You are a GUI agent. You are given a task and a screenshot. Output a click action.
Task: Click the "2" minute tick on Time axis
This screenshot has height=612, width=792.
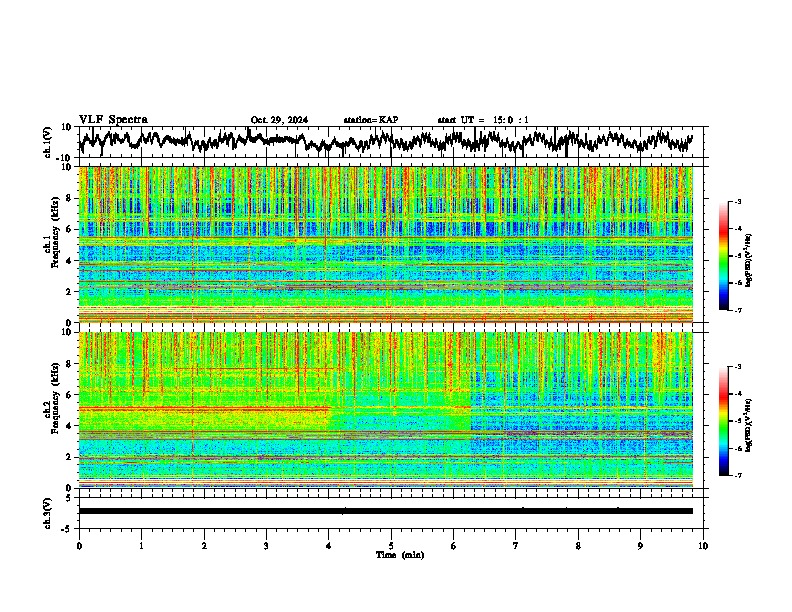tap(204, 546)
